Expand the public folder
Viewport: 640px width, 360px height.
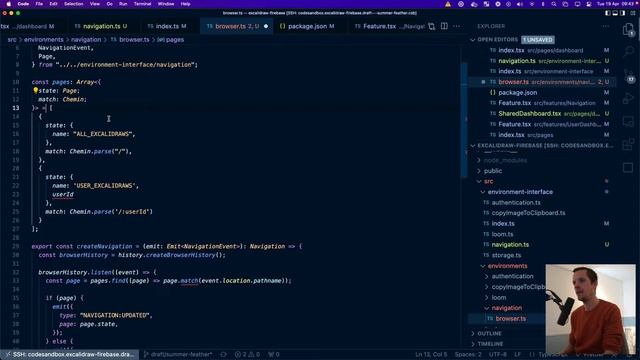click(493, 171)
